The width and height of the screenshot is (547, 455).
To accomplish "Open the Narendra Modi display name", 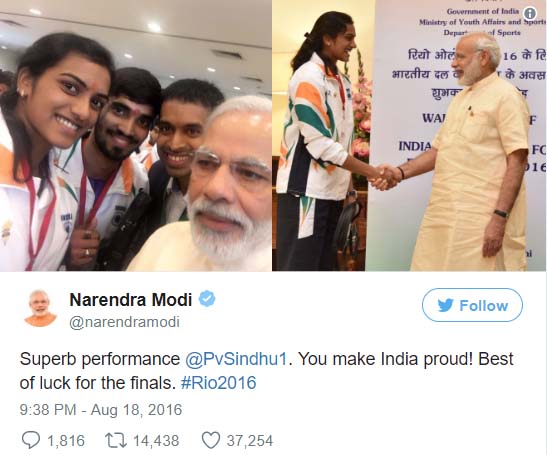I will (x=131, y=299).
